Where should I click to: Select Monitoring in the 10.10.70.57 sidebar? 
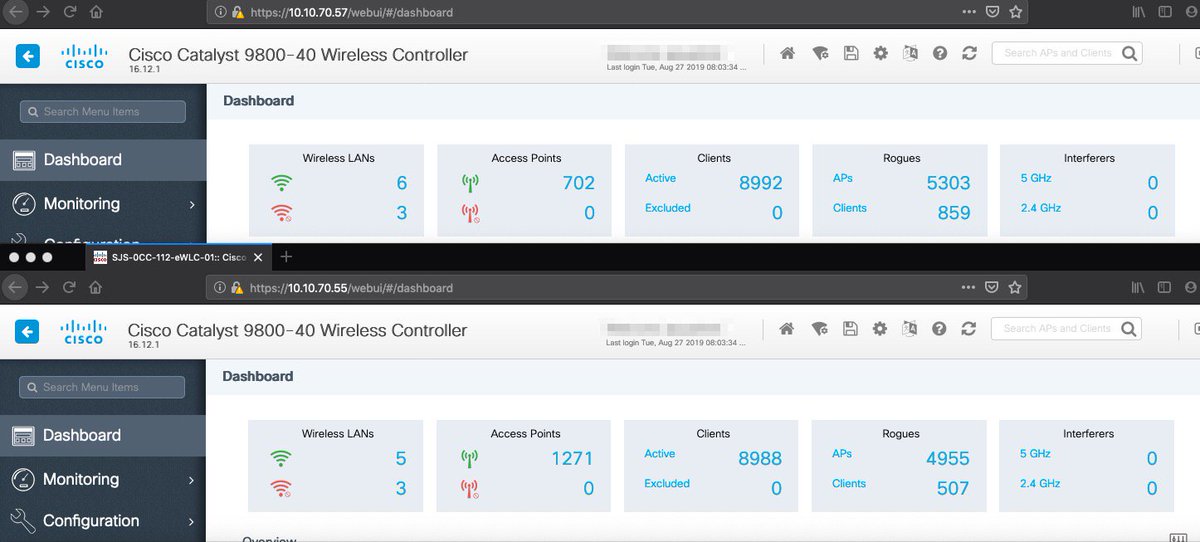(x=103, y=204)
